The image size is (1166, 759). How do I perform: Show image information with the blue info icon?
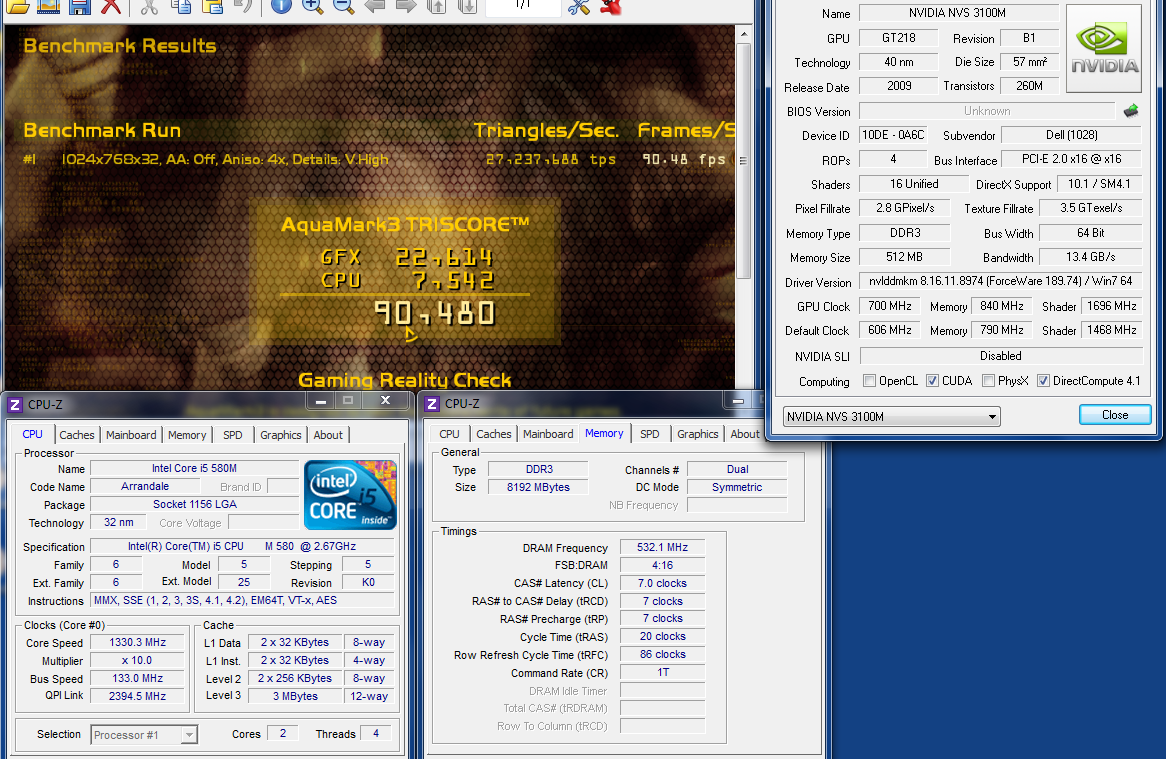click(x=280, y=7)
